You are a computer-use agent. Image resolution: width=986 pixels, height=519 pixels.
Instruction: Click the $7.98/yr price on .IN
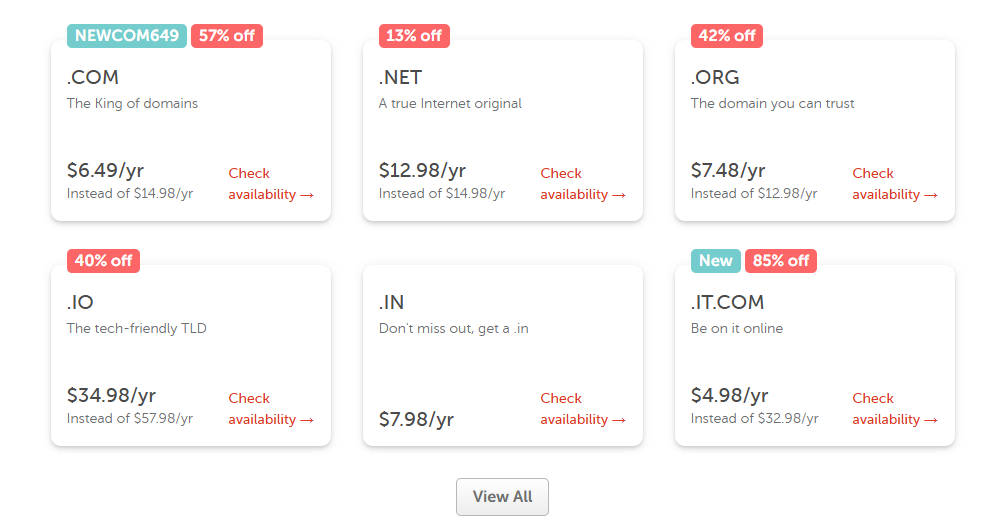click(416, 419)
